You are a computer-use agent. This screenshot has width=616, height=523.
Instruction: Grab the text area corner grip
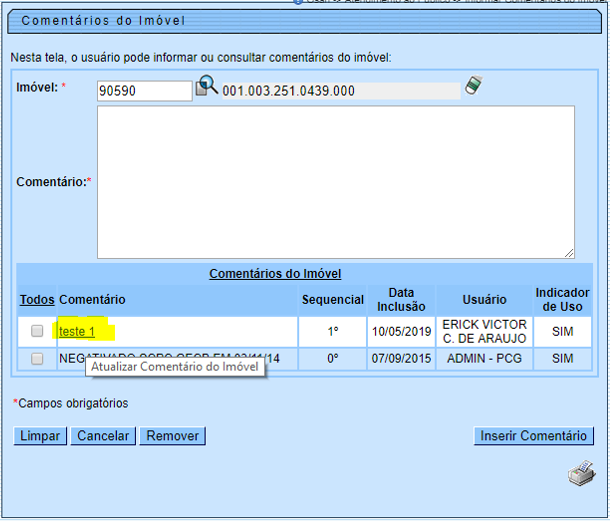[569, 253]
